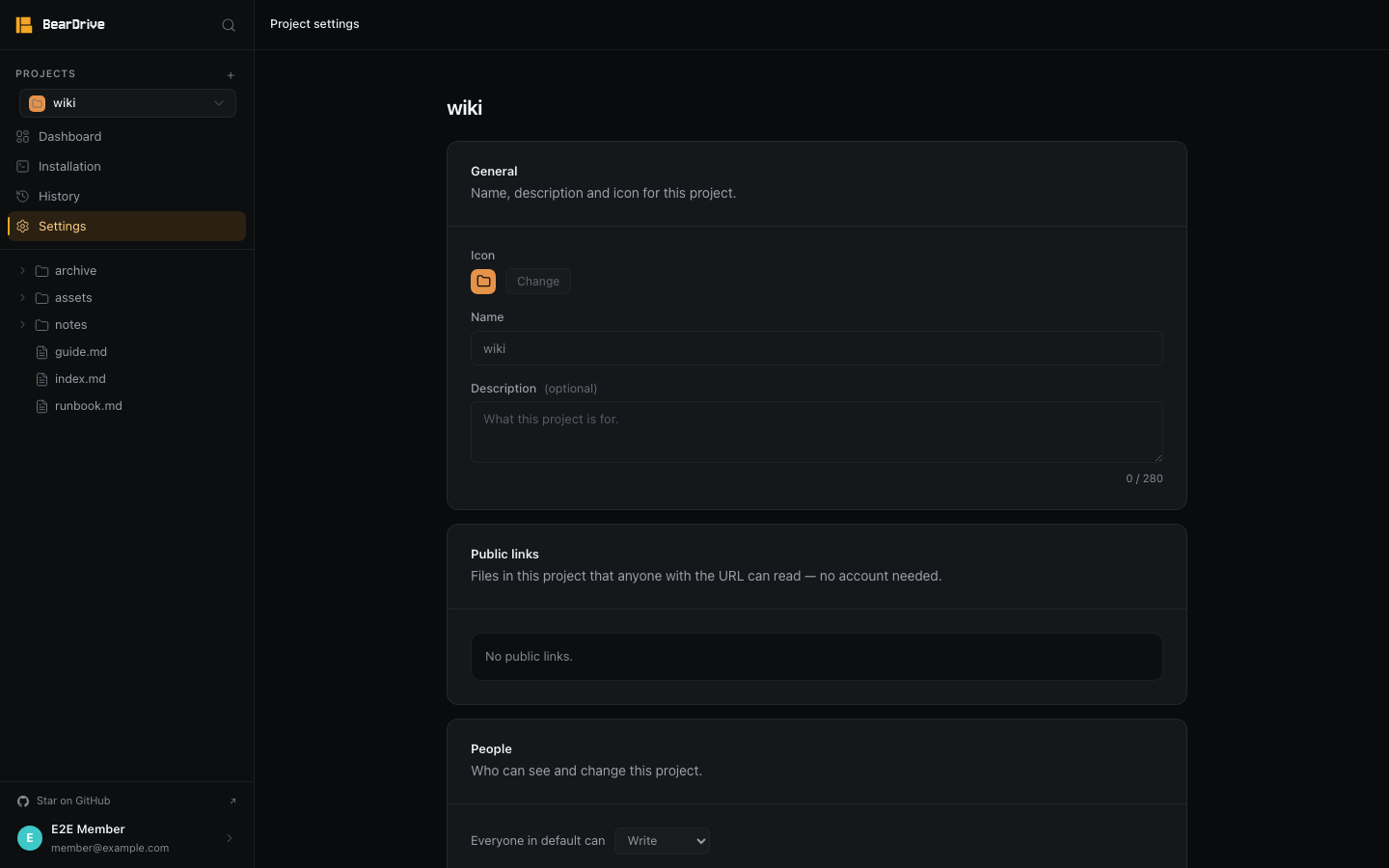Add a new project with plus icon
Image resolution: width=1389 pixels, height=868 pixels.
[231, 75]
